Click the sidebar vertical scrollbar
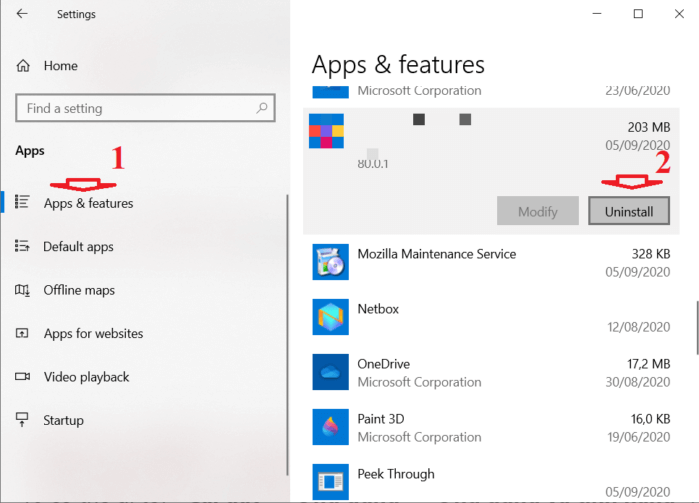699x503 pixels. (x=287, y=335)
